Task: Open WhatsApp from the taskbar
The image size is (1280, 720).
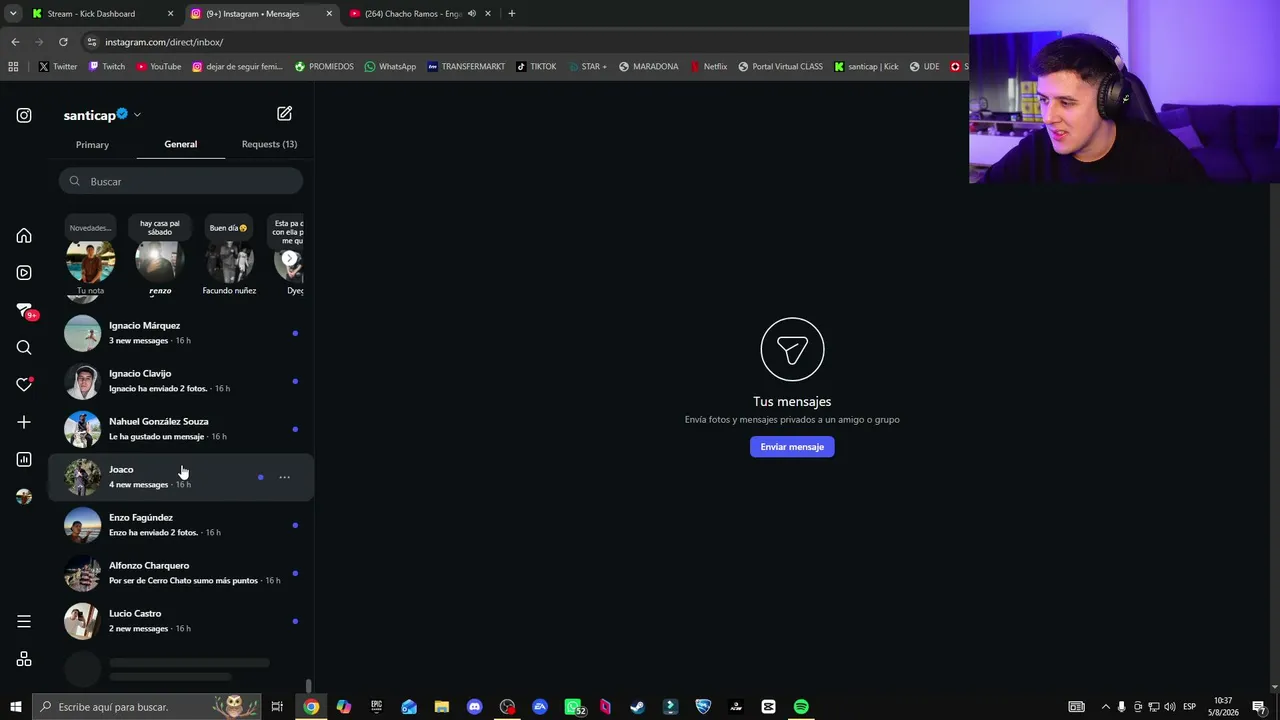Action: [573, 707]
